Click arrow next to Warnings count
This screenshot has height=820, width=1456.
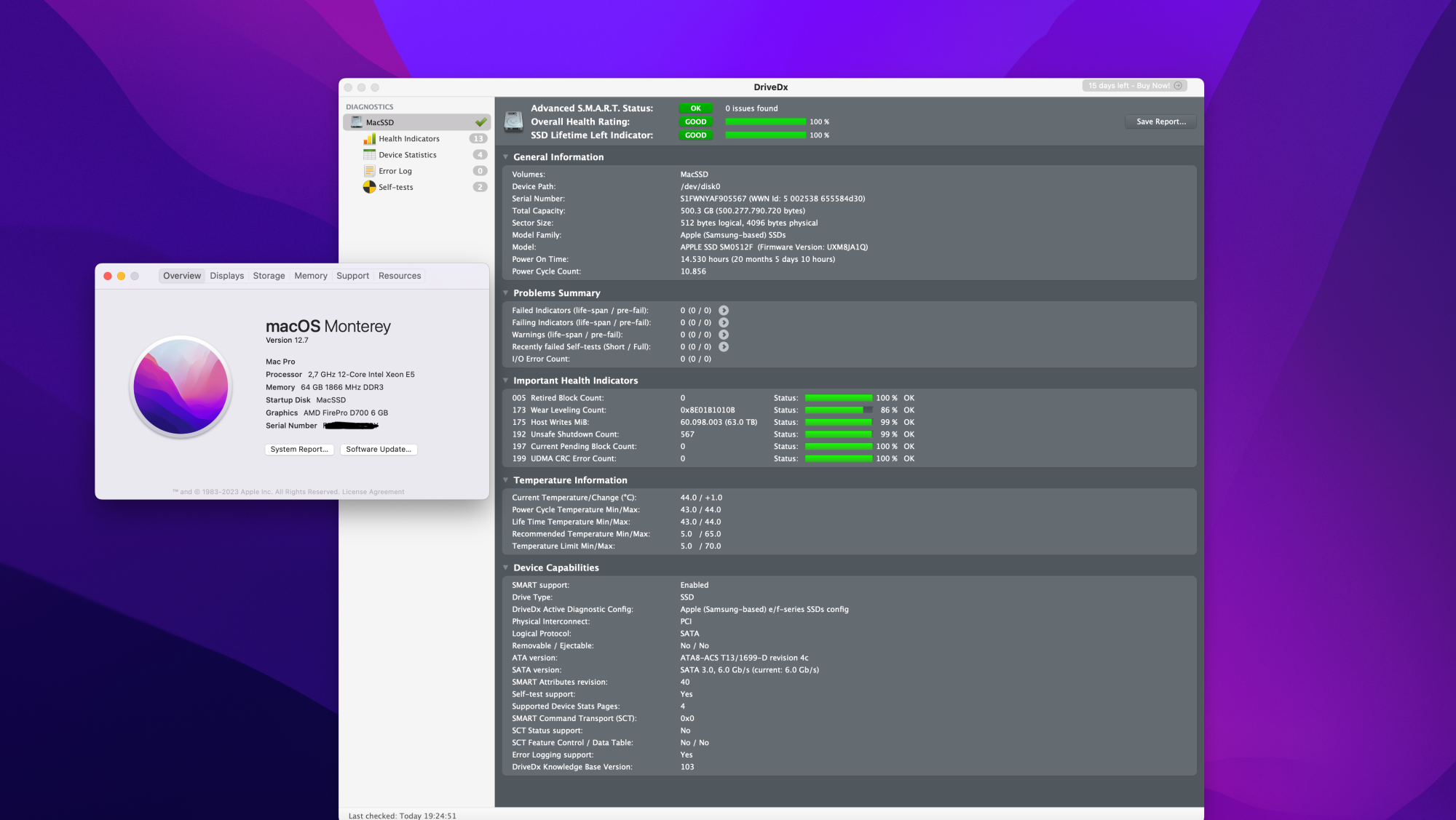pos(724,335)
